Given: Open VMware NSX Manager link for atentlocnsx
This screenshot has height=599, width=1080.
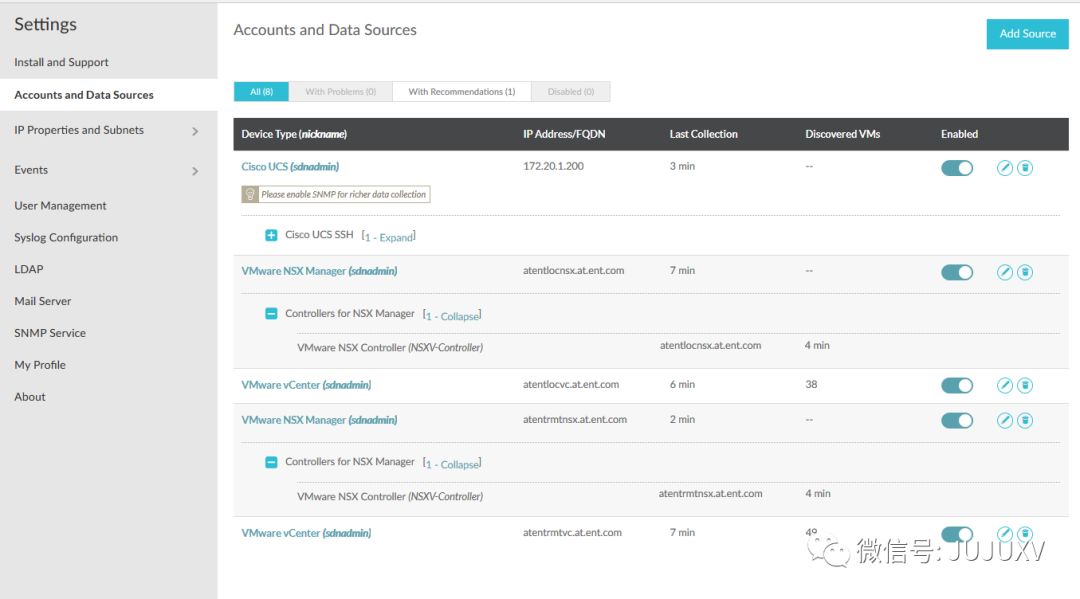Looking at the screenshot, I should coord(319,271).
